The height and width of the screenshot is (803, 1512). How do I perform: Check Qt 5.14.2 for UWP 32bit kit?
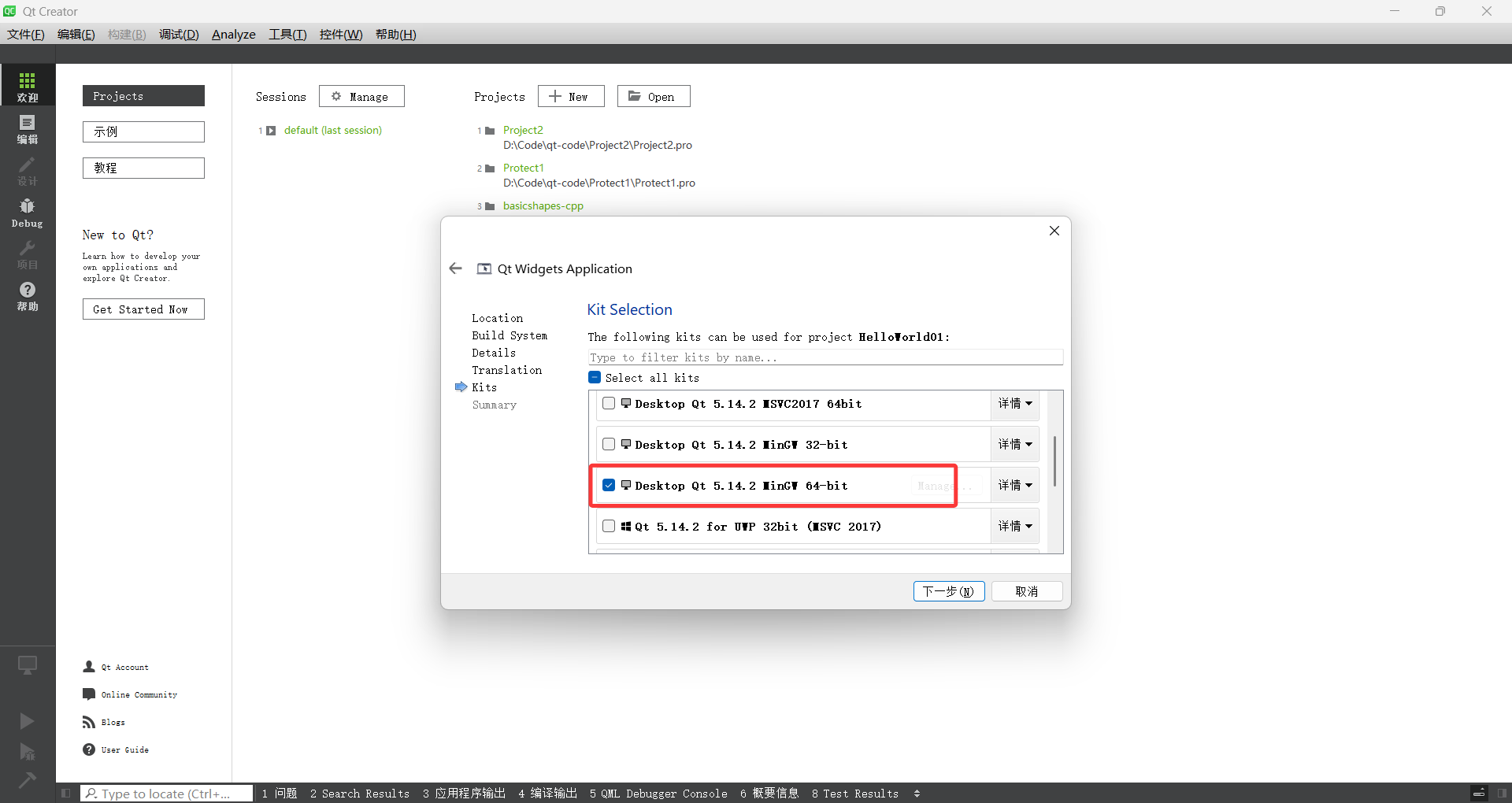pos(609,526)
